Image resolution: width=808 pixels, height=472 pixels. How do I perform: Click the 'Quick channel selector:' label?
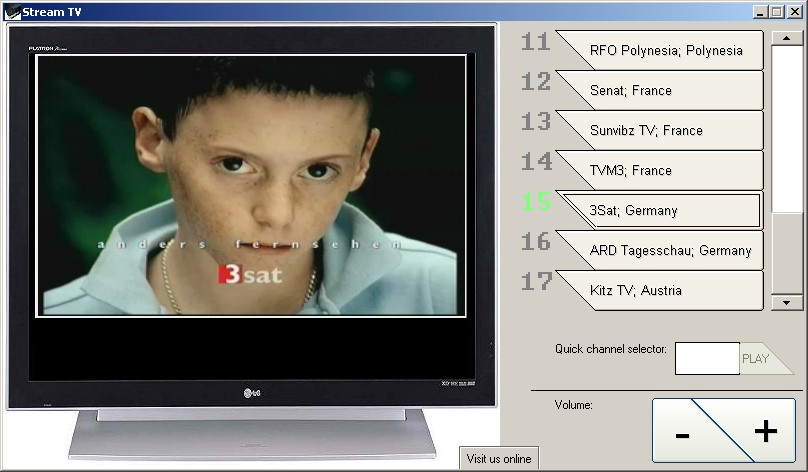pyautogui.click(x=611, y=349)
